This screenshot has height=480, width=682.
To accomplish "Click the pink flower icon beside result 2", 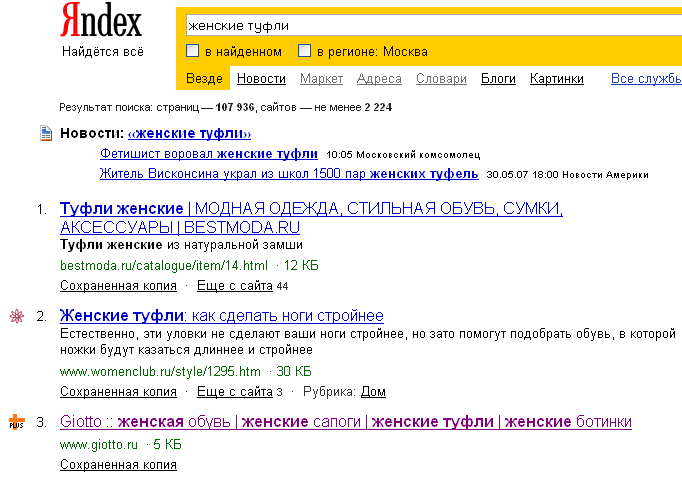I will (17, 316).
